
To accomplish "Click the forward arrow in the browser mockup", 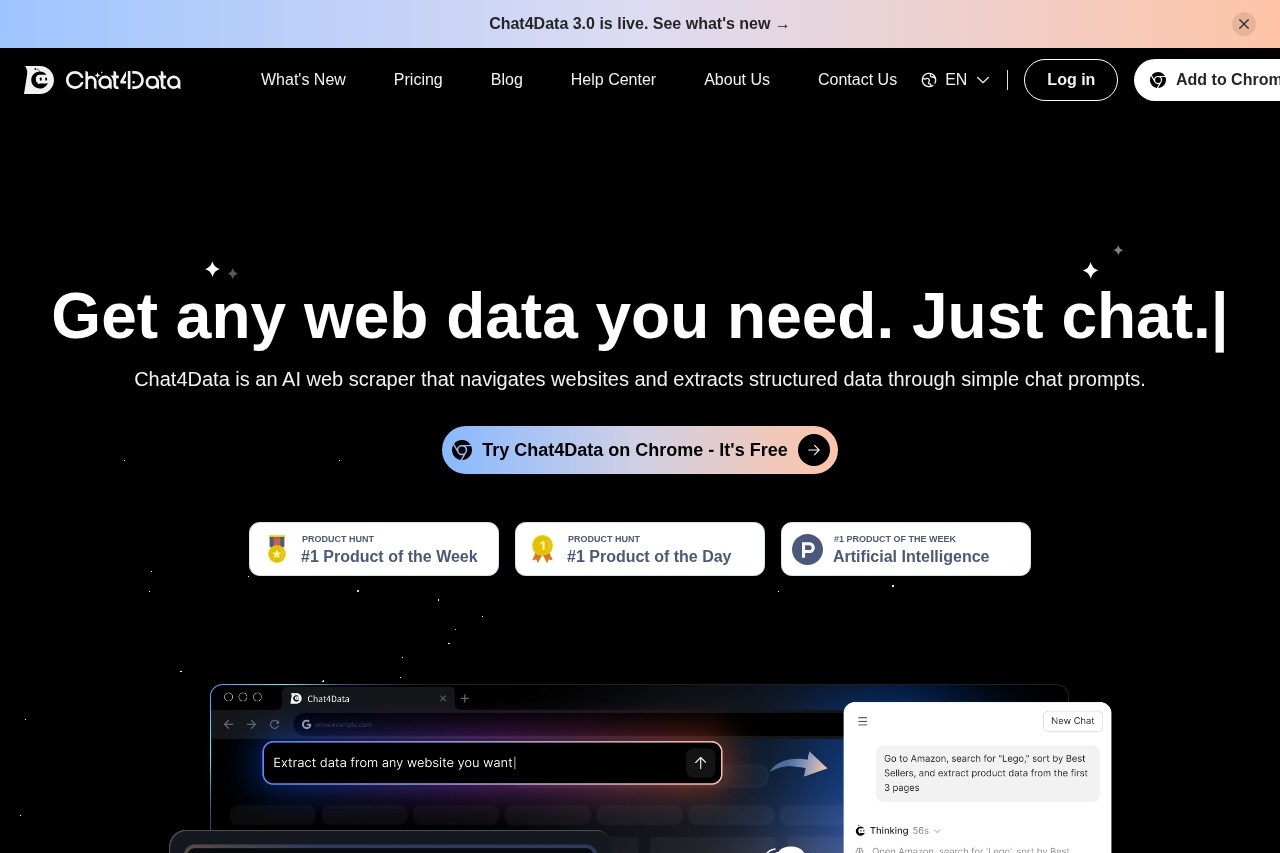I will pyautogui.click(x=251, y=724).
